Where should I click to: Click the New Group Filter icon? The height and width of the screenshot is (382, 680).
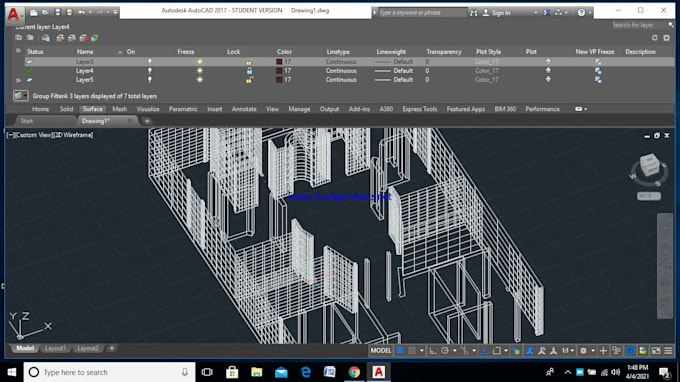(x=30, y=38)
